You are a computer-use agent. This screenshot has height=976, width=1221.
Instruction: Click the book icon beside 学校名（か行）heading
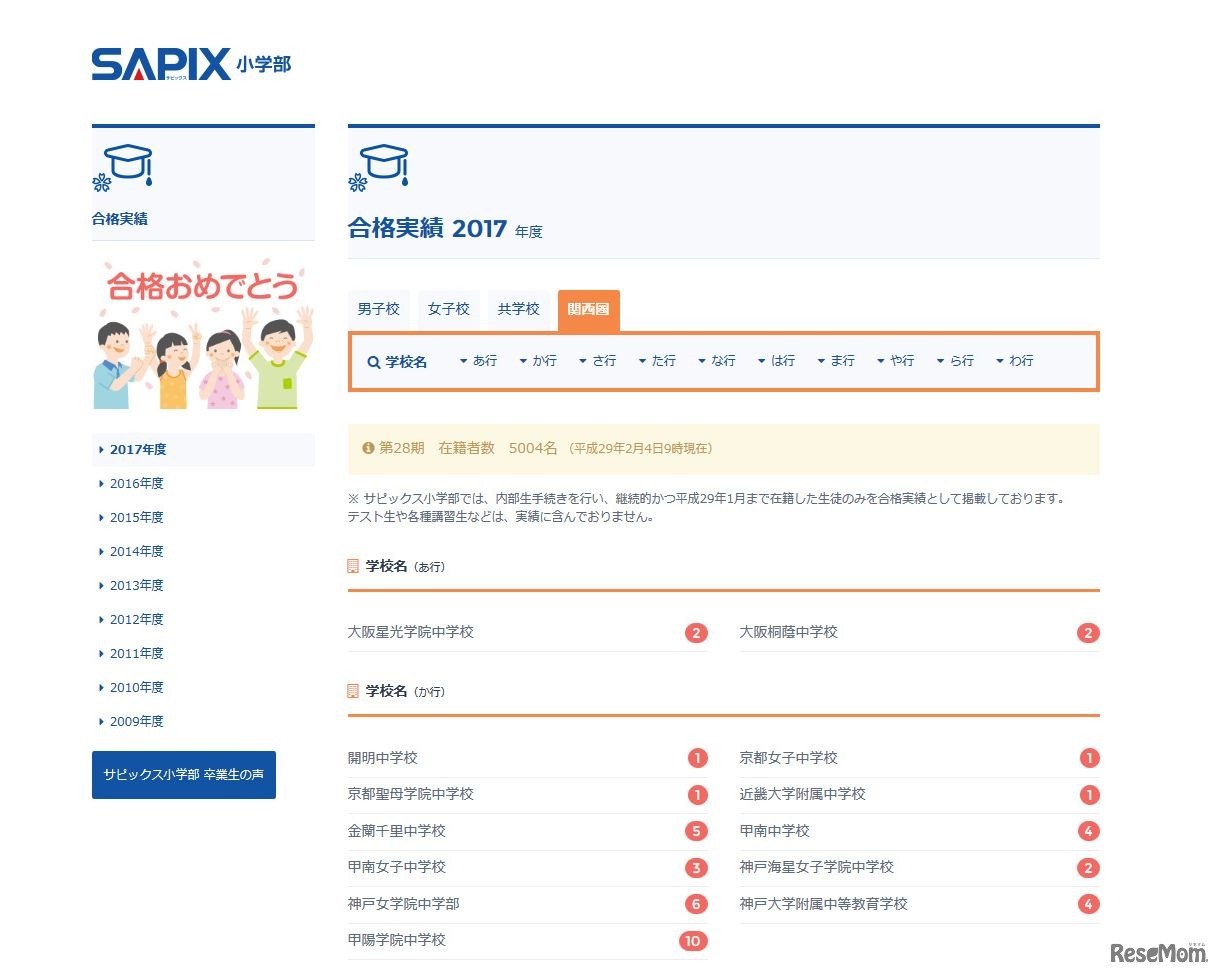click(x=354, y=690)
